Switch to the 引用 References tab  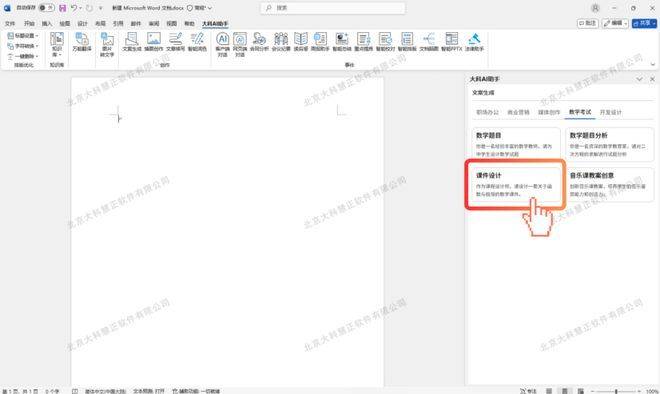[118, 24]
